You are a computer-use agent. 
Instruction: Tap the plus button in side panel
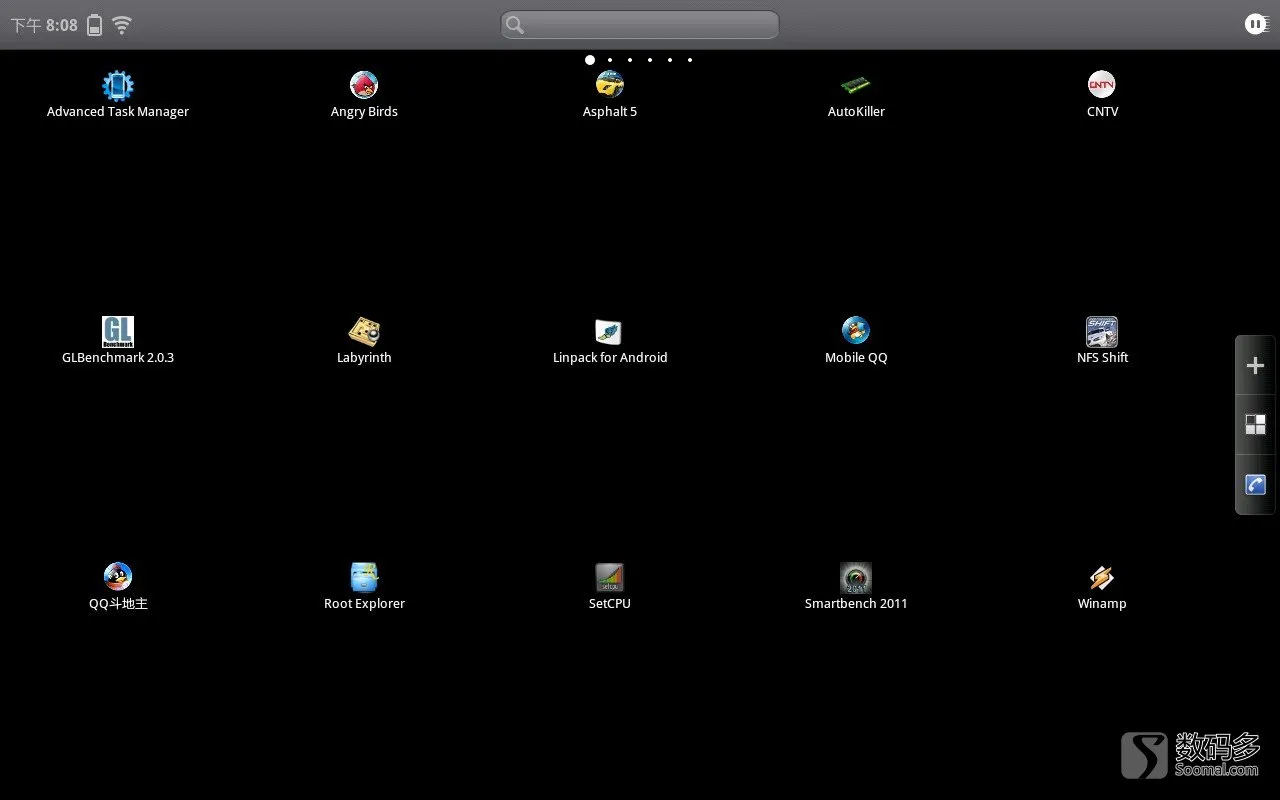pos(1256,366)
